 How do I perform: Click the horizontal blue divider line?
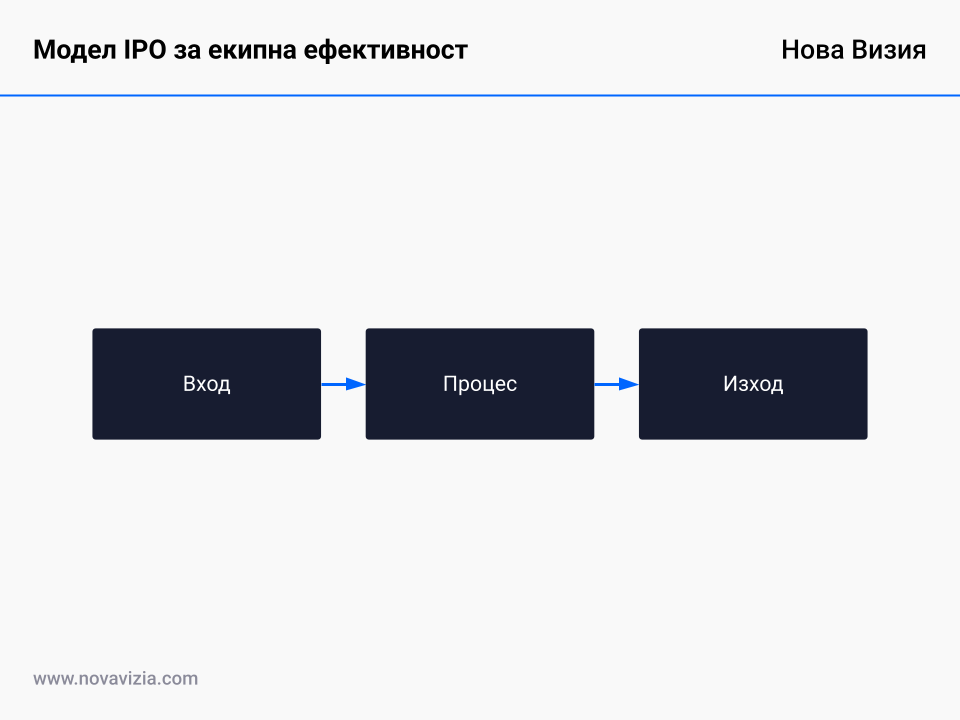tap(480, 96)
